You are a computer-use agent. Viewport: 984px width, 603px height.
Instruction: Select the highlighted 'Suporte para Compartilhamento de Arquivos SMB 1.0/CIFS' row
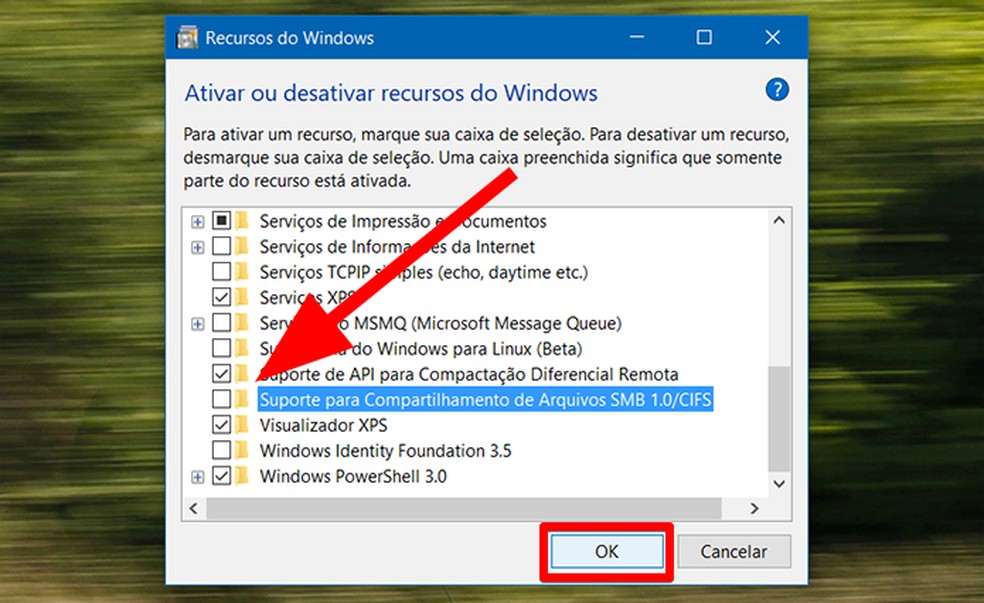point(485,400)
